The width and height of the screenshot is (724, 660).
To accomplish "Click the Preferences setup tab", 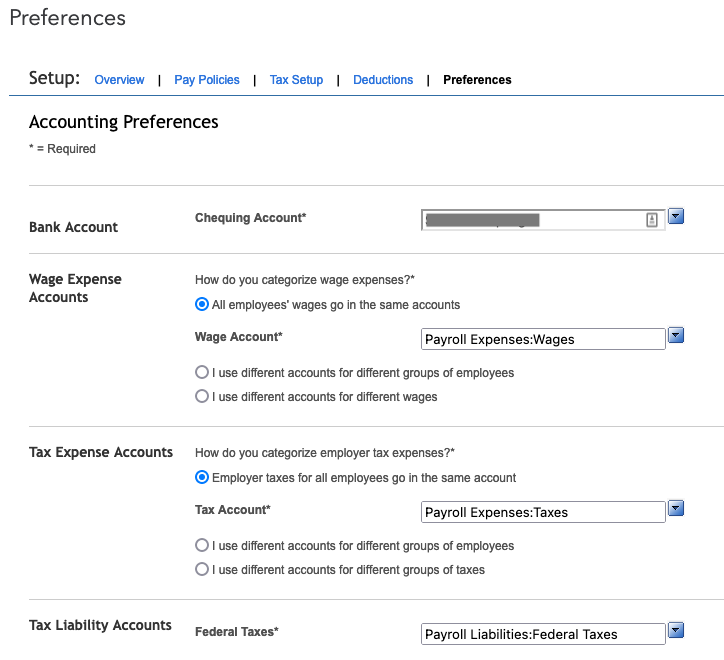I will point(477,80).
